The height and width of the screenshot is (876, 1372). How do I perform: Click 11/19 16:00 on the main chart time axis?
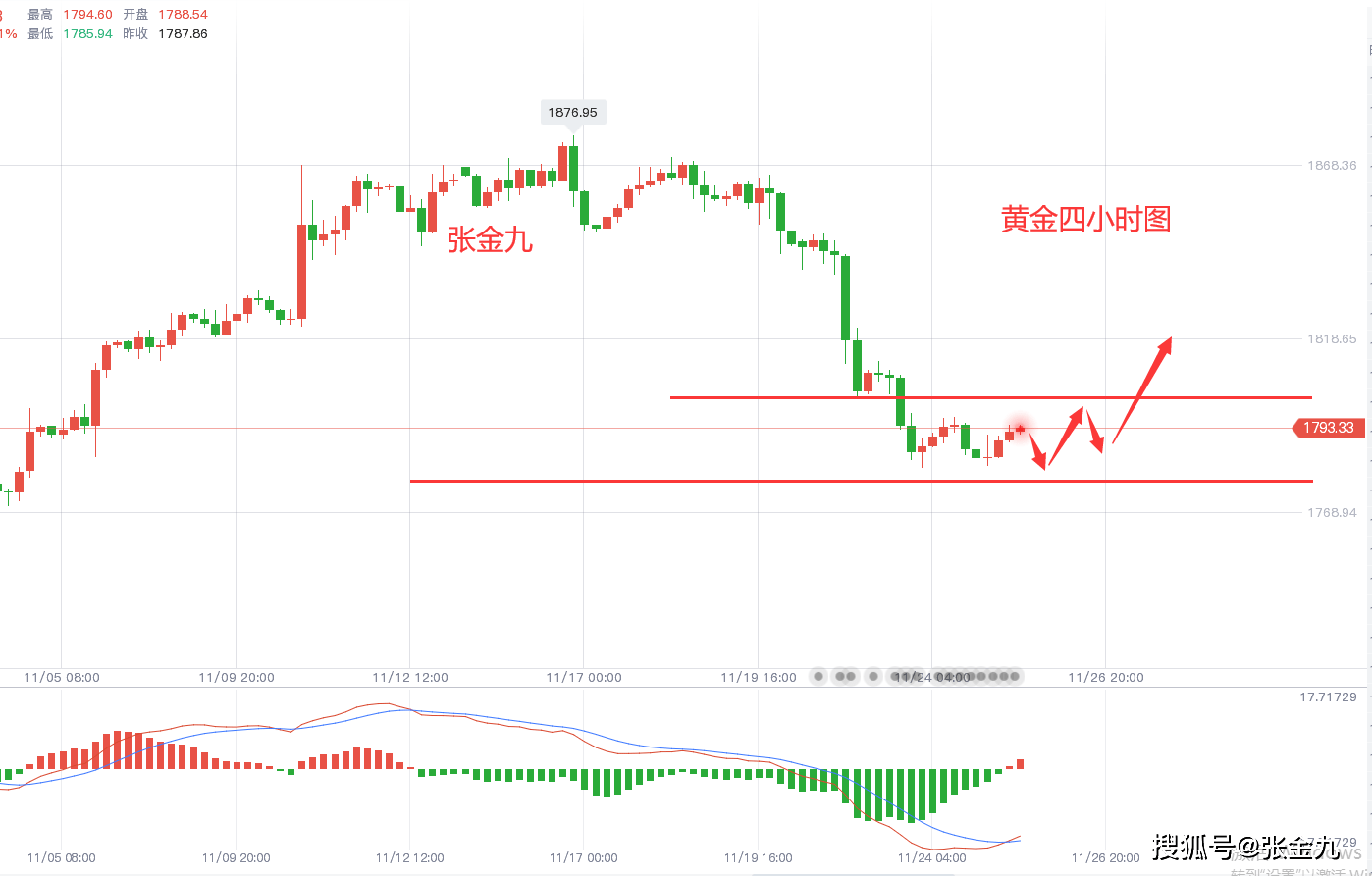[759, 677]
